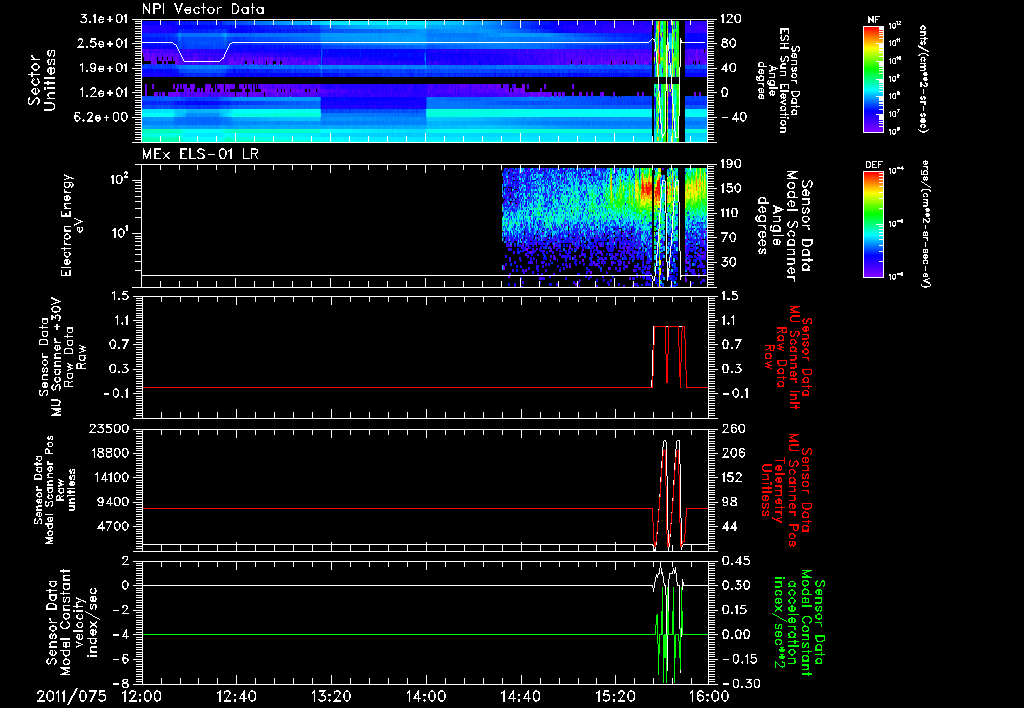Screen dimensions: 1024x708
Task: Click the 23500 scanner position tick label
Action: [110, 428]
